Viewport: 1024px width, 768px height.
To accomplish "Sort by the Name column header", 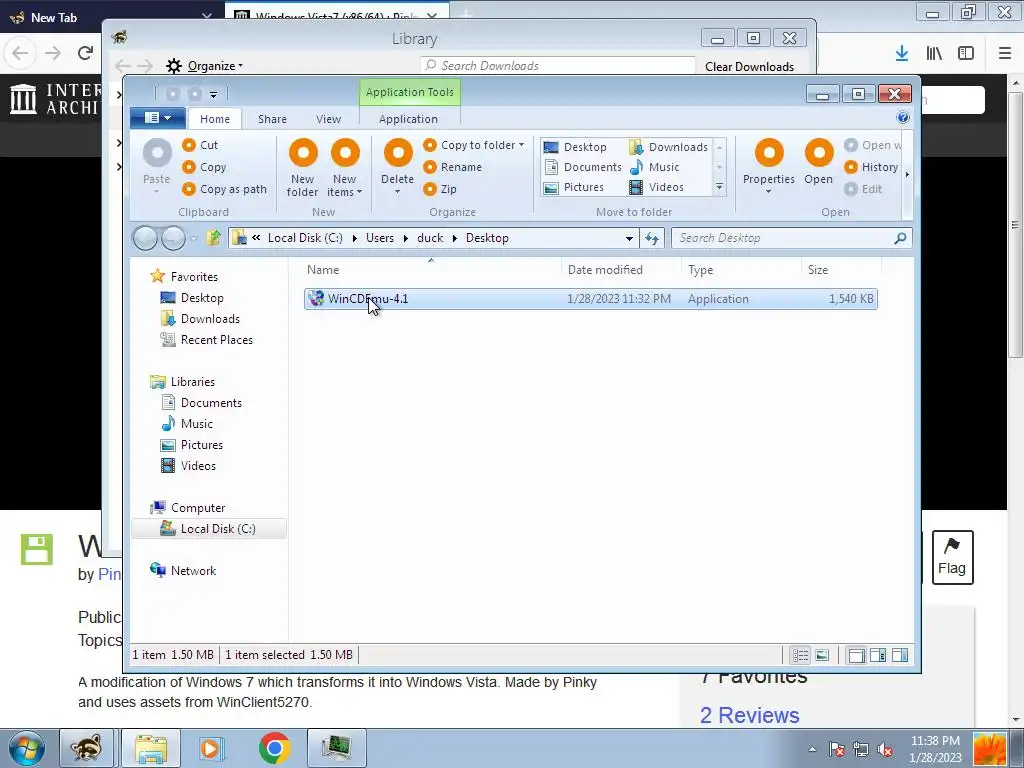I will 432,270.
